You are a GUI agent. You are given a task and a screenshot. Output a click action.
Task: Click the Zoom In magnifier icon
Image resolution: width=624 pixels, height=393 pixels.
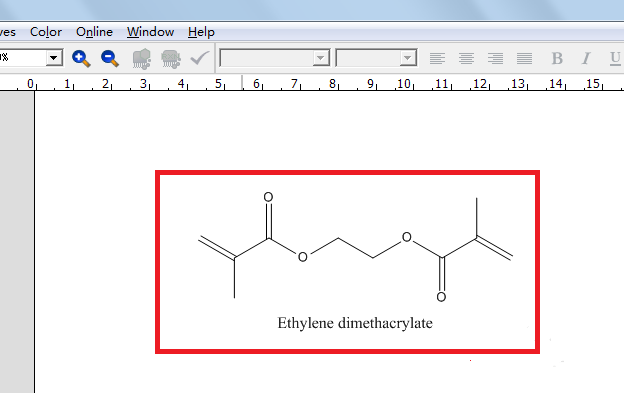(81, 58)
